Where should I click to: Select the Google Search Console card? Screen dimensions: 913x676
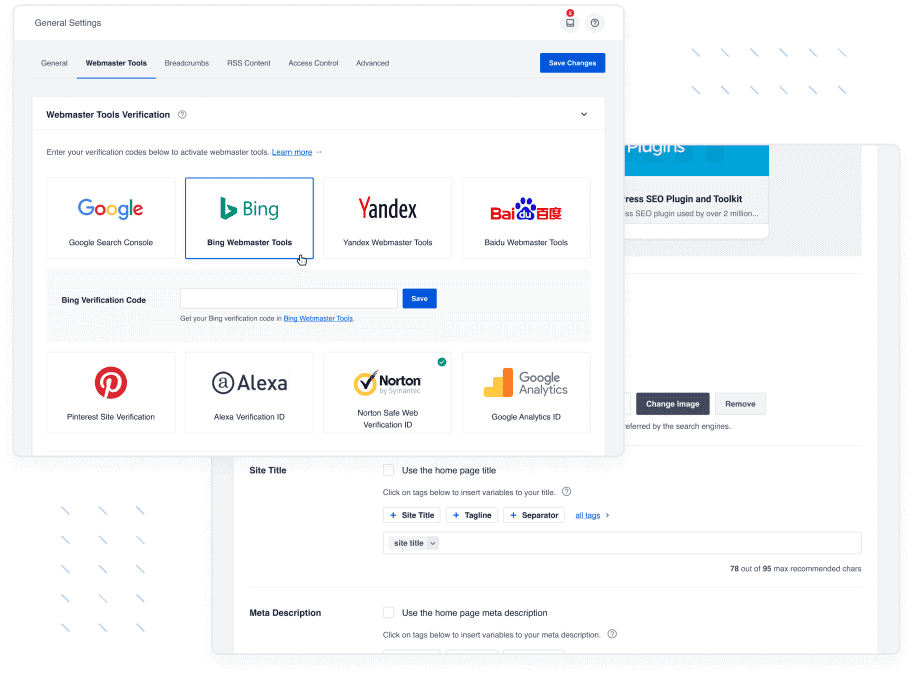point(111,218)
